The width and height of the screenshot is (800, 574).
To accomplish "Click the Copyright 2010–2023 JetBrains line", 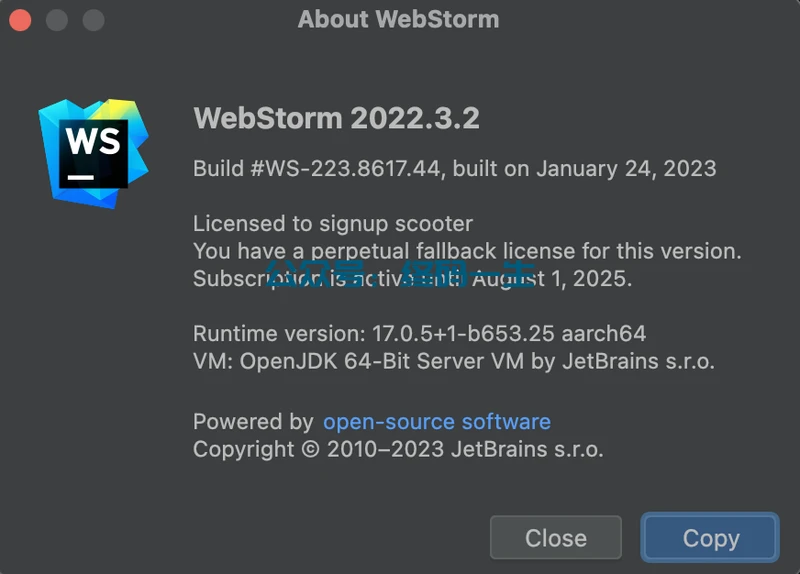I will [x=398, y=449].
